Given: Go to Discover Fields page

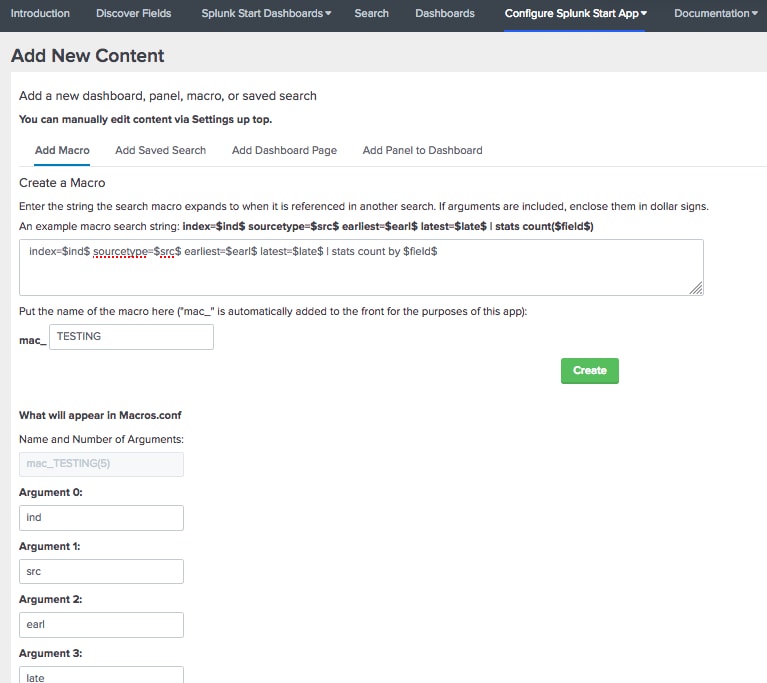Looking at the screenshot, I should point(134,13).
